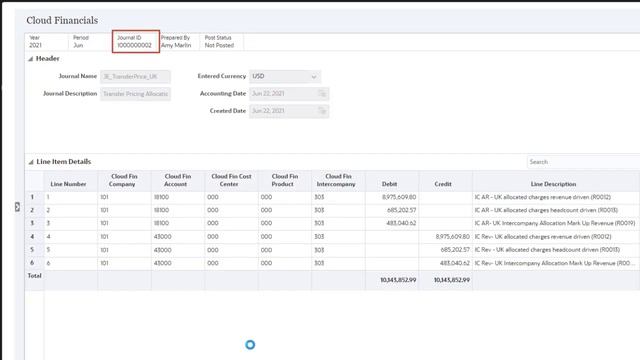Screen dimensions: 640x360
Task: Click intercompany cell 303 in line 2
Action: coord(338,210)
